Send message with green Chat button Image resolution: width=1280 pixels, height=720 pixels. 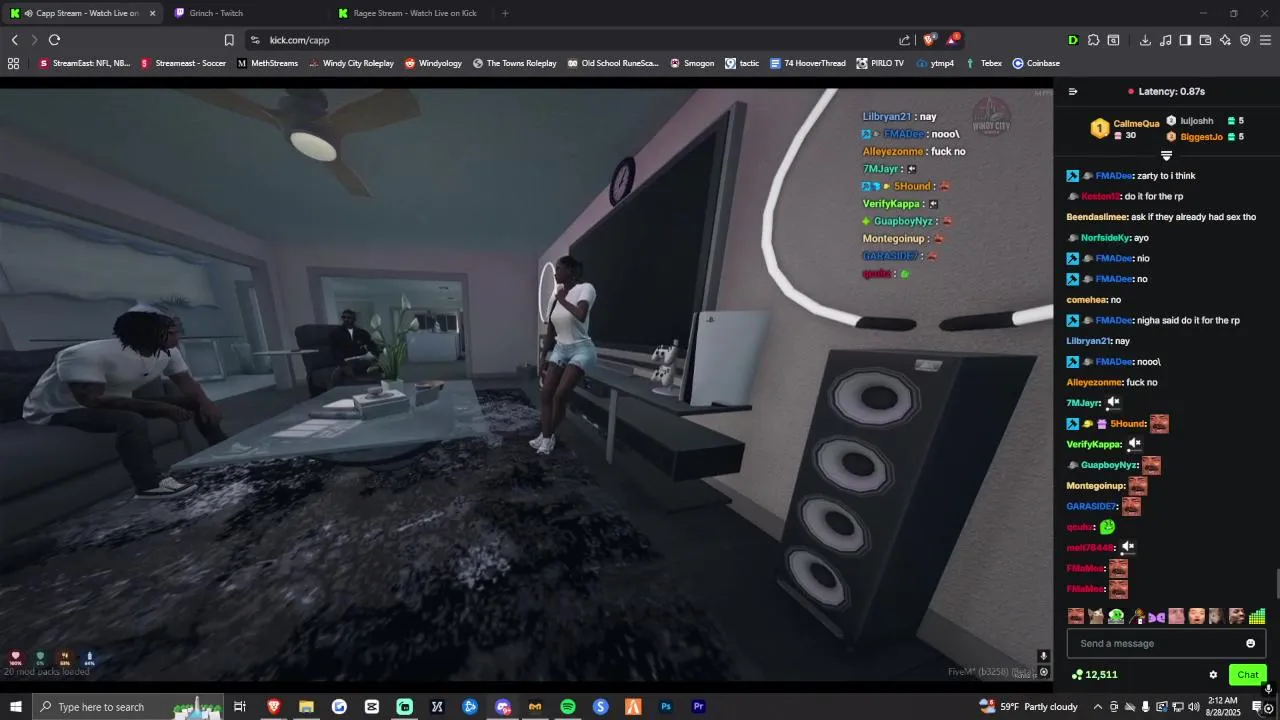point(1247,675)
